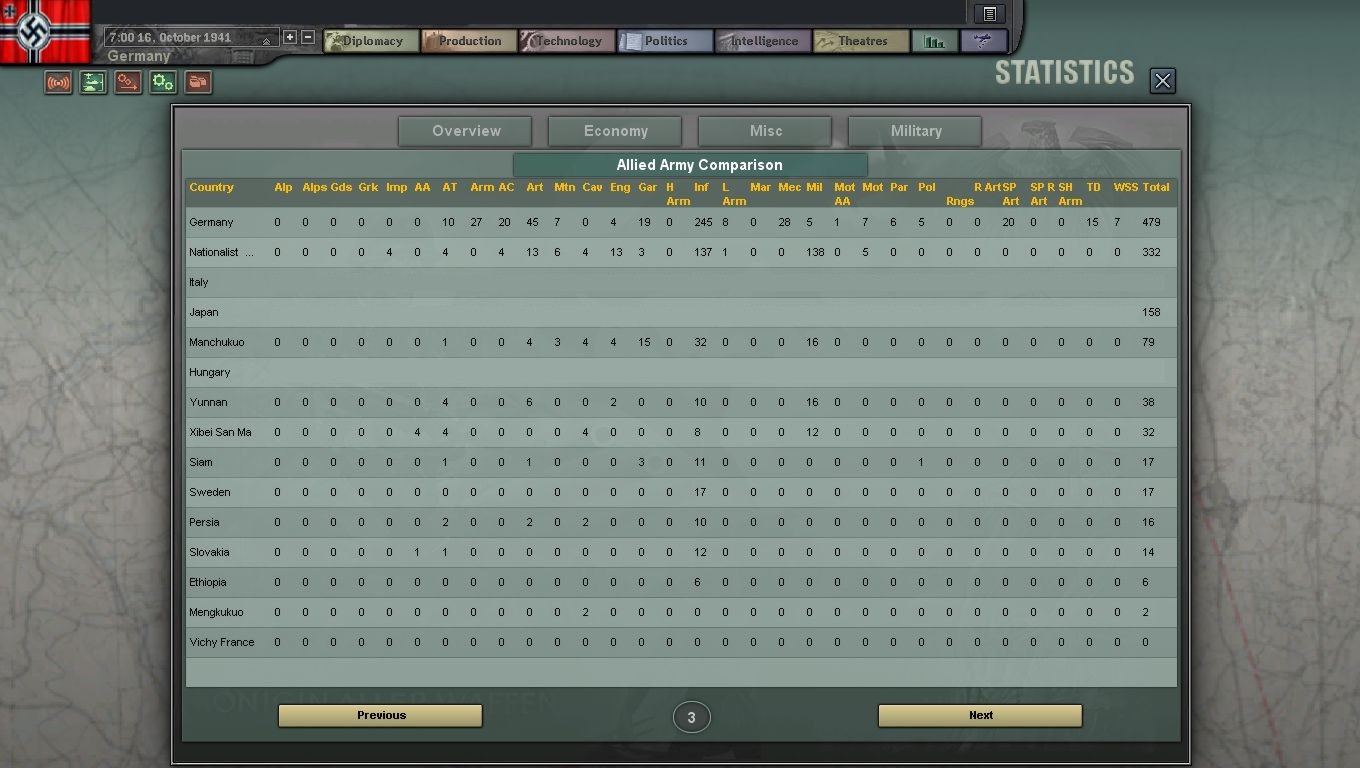Click the green arrows map icon

93,83
